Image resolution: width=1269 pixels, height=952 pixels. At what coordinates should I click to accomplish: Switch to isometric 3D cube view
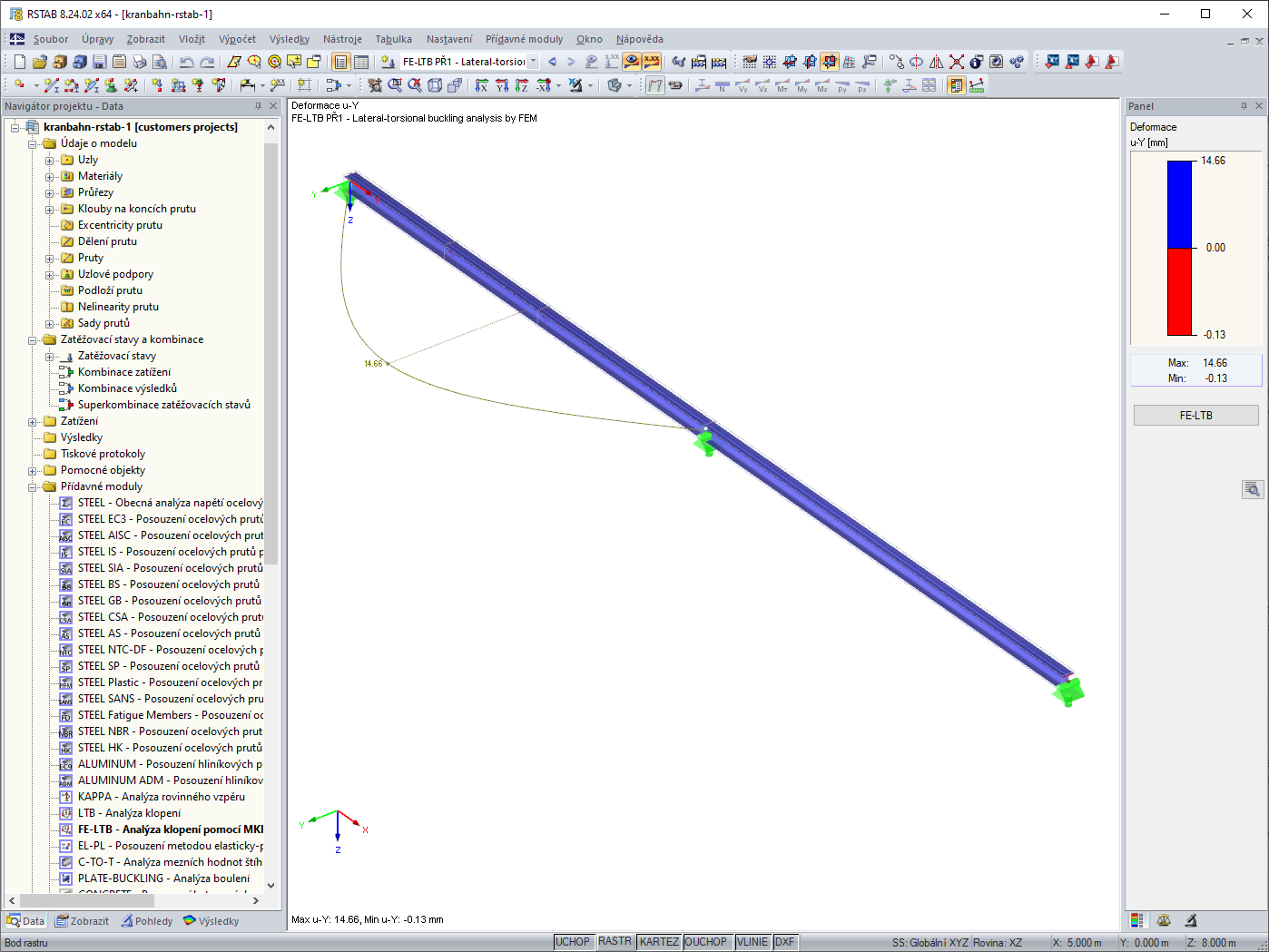click(x=435, y=85)
